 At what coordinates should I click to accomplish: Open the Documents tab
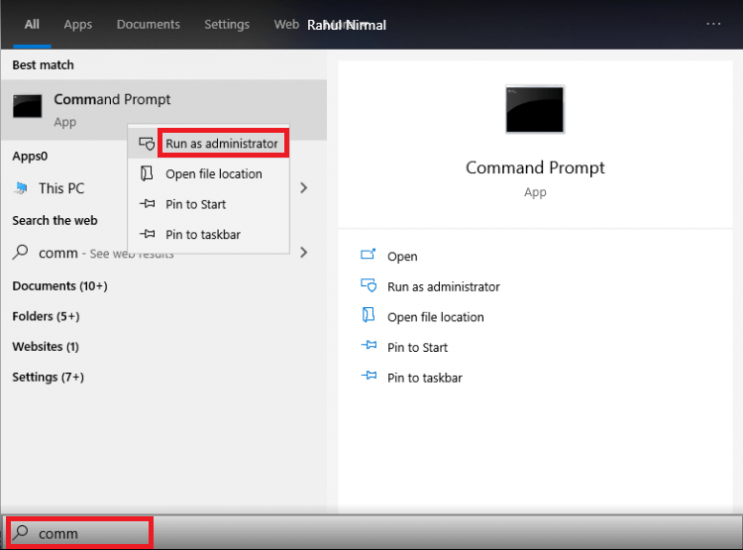pos(148,24)
